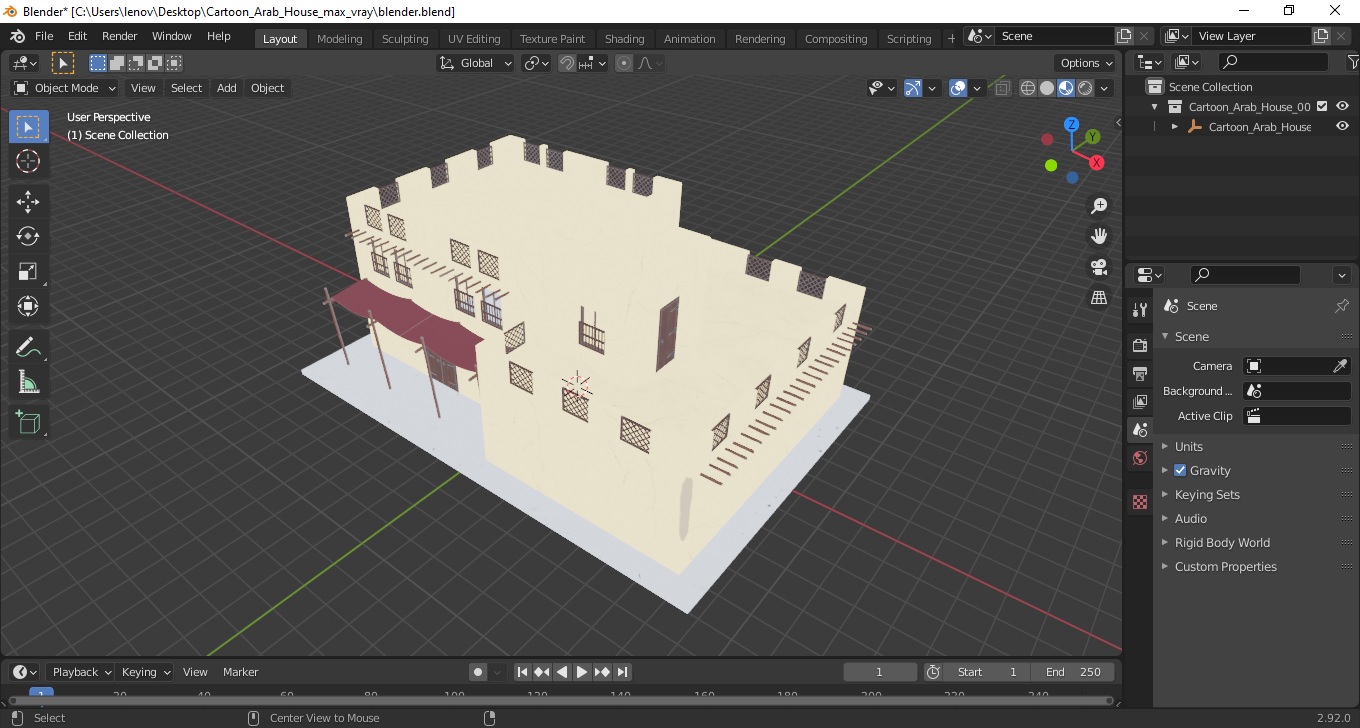Toggle X-ray mode button

pos(1002,88)
